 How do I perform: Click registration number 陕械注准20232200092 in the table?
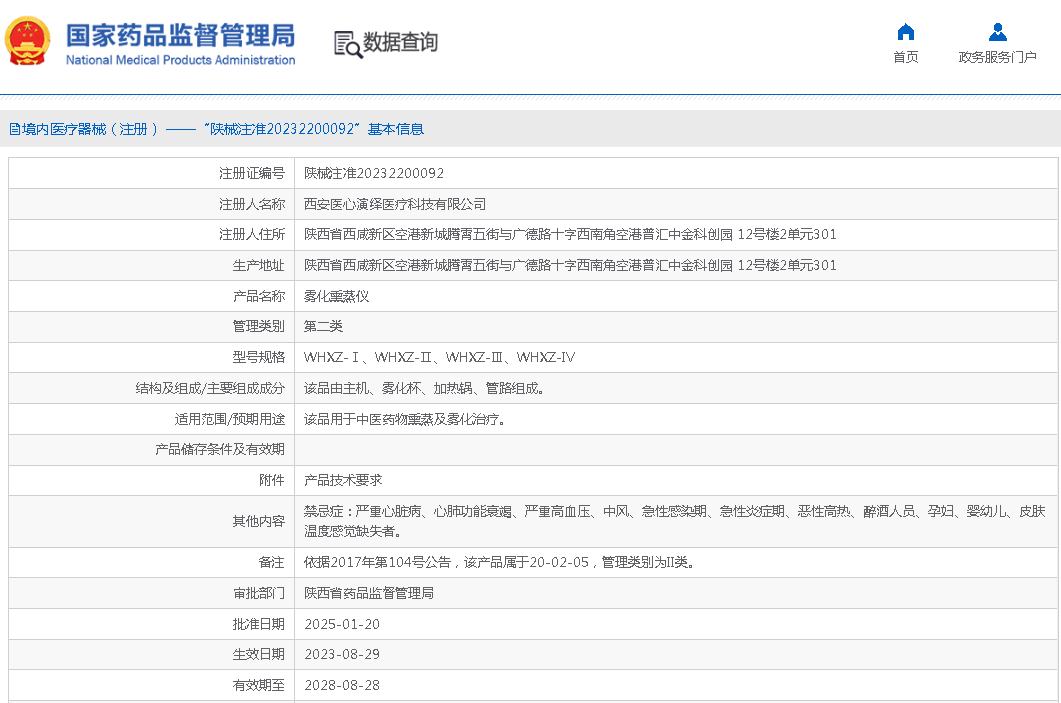click(x=374, y=173)
